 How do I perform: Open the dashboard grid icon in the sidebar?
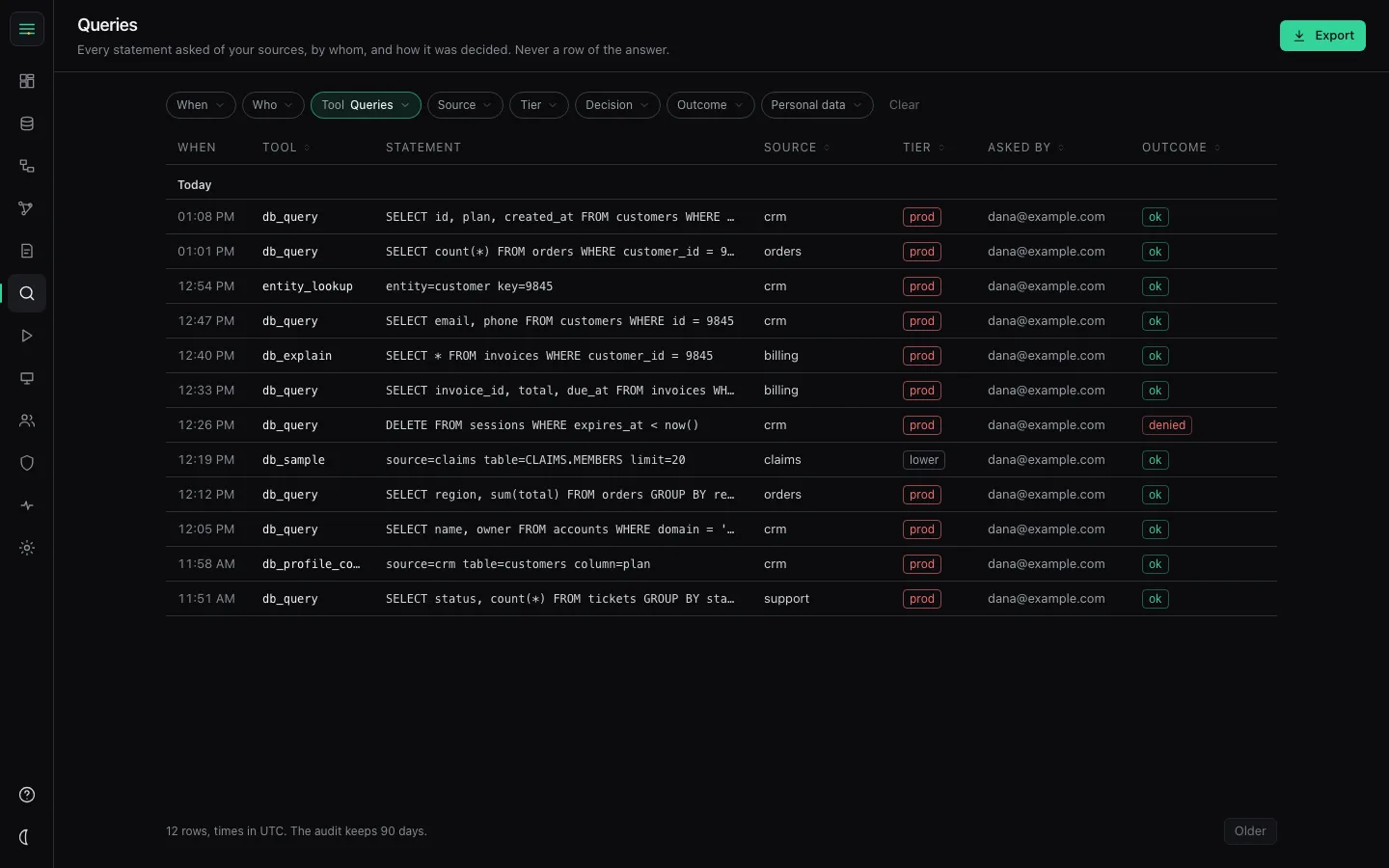pos(27,81)
